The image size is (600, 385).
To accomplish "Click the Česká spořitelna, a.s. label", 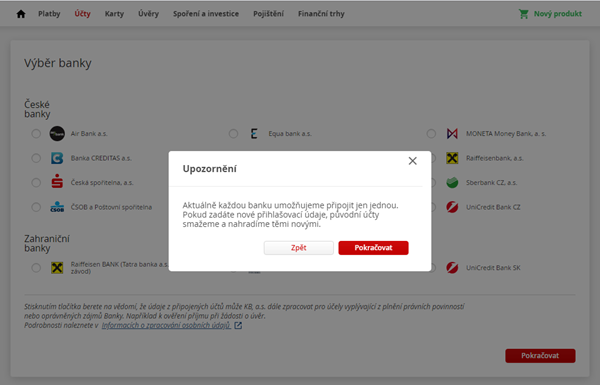I will coord(102,183).
